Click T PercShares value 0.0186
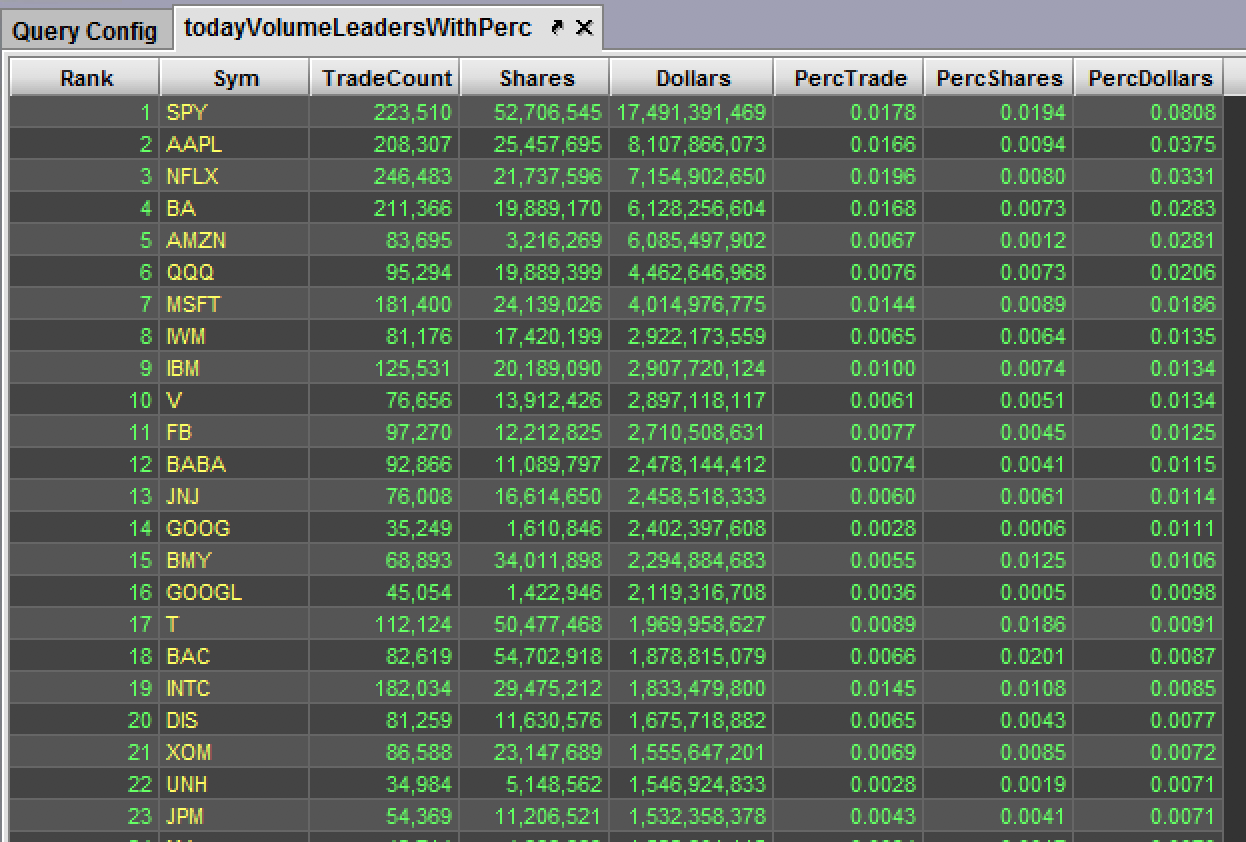Viewport: 1246px width, 842px height. [999, 624]
